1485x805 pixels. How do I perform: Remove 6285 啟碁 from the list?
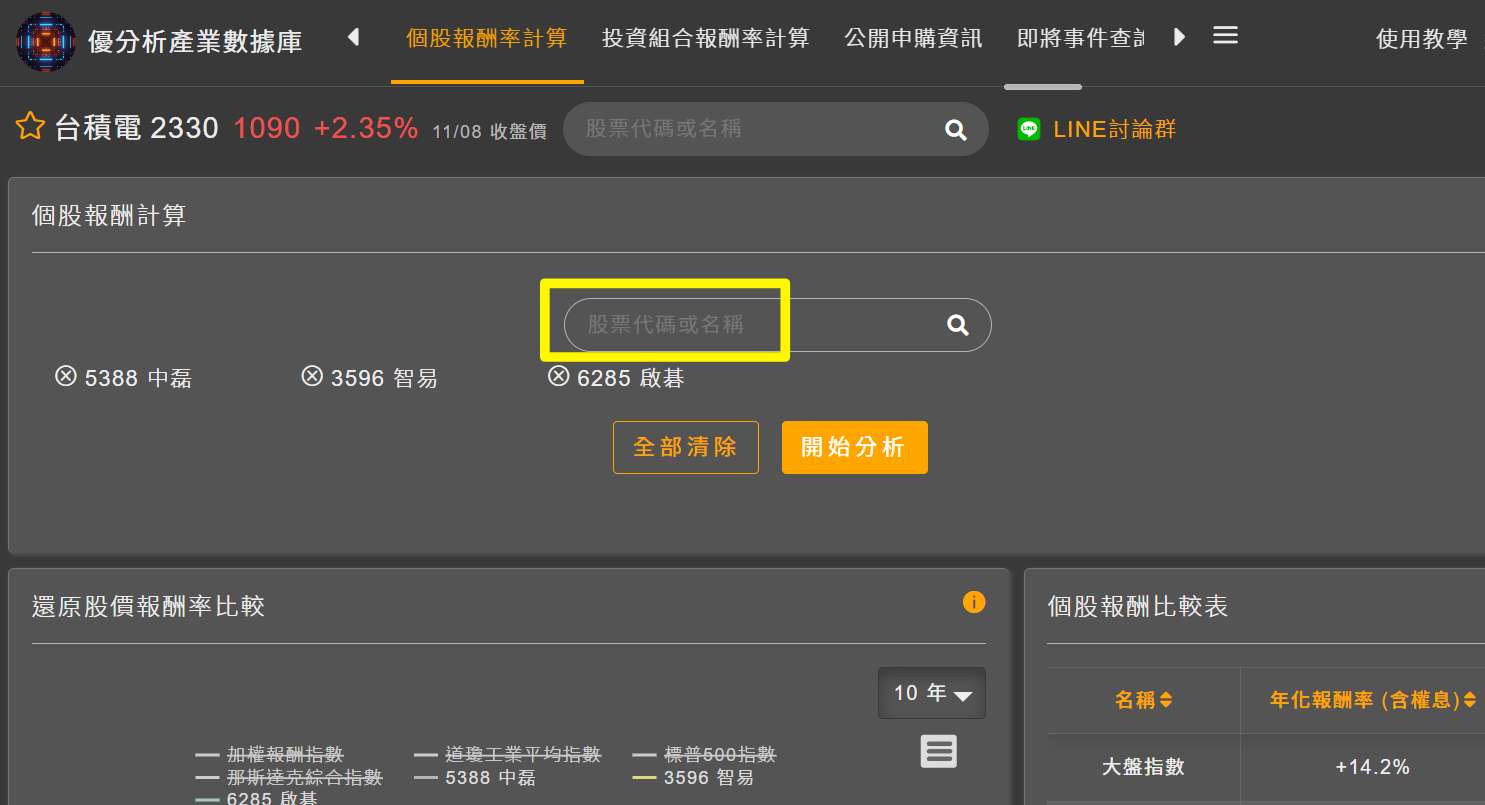click(x=558, y=377)
